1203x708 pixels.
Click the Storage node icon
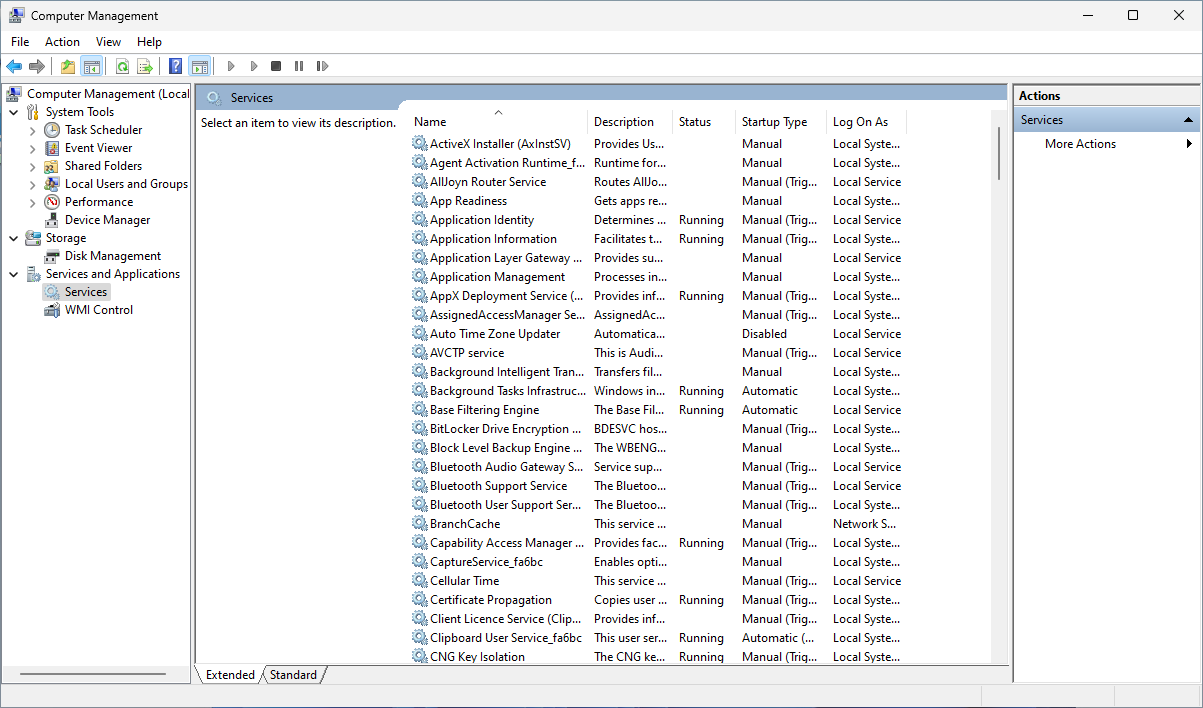[x=33, y=238]
